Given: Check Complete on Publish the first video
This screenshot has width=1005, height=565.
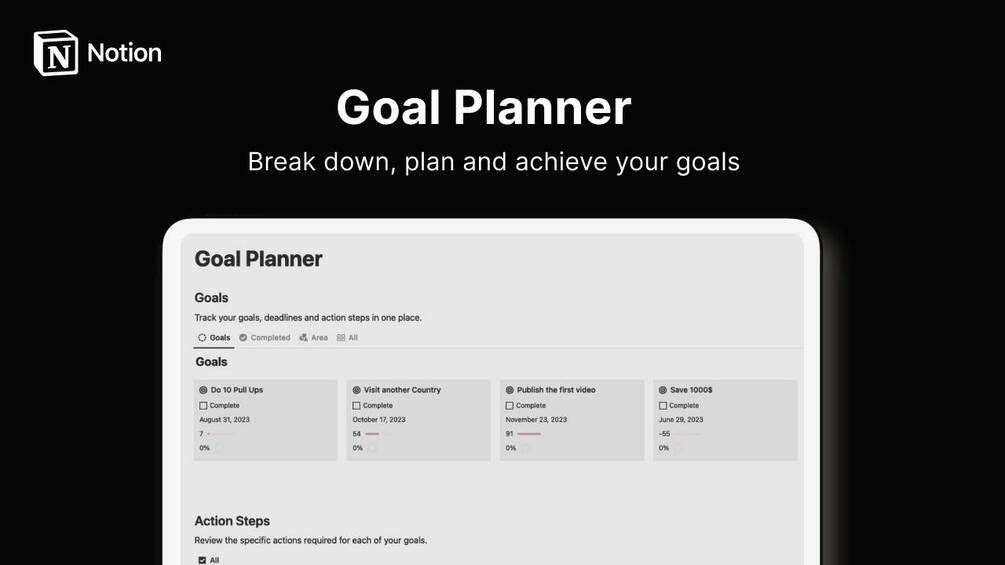Looking at the screenshot, I should (510, 405).
